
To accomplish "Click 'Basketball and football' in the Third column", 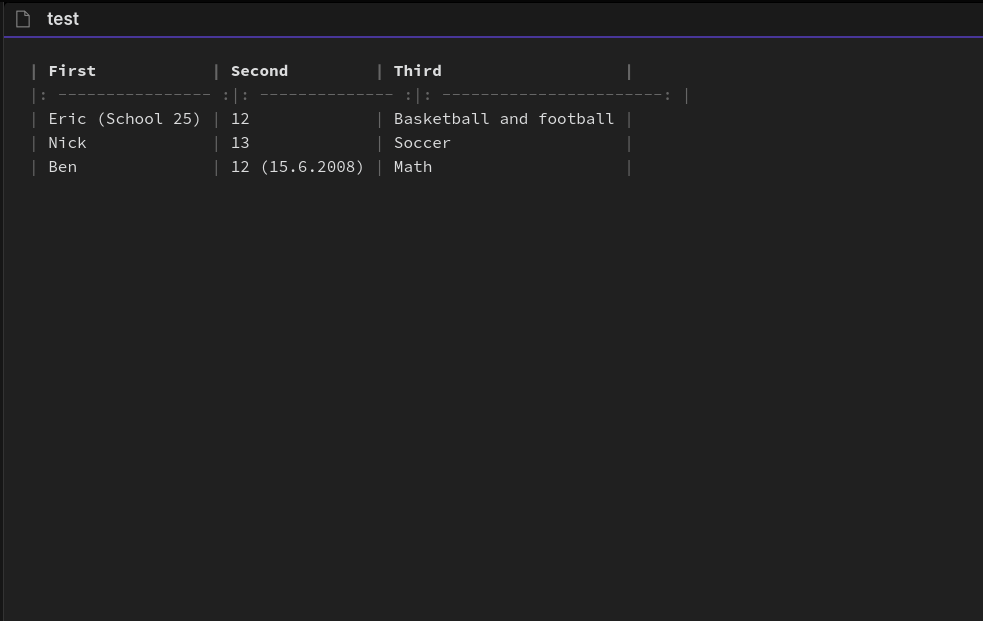I will [503, 118].
